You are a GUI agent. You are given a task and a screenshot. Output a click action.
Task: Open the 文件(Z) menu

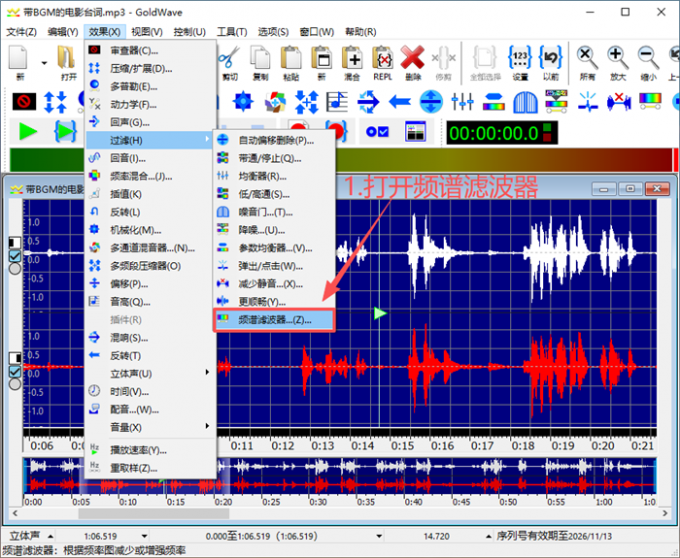21,32
